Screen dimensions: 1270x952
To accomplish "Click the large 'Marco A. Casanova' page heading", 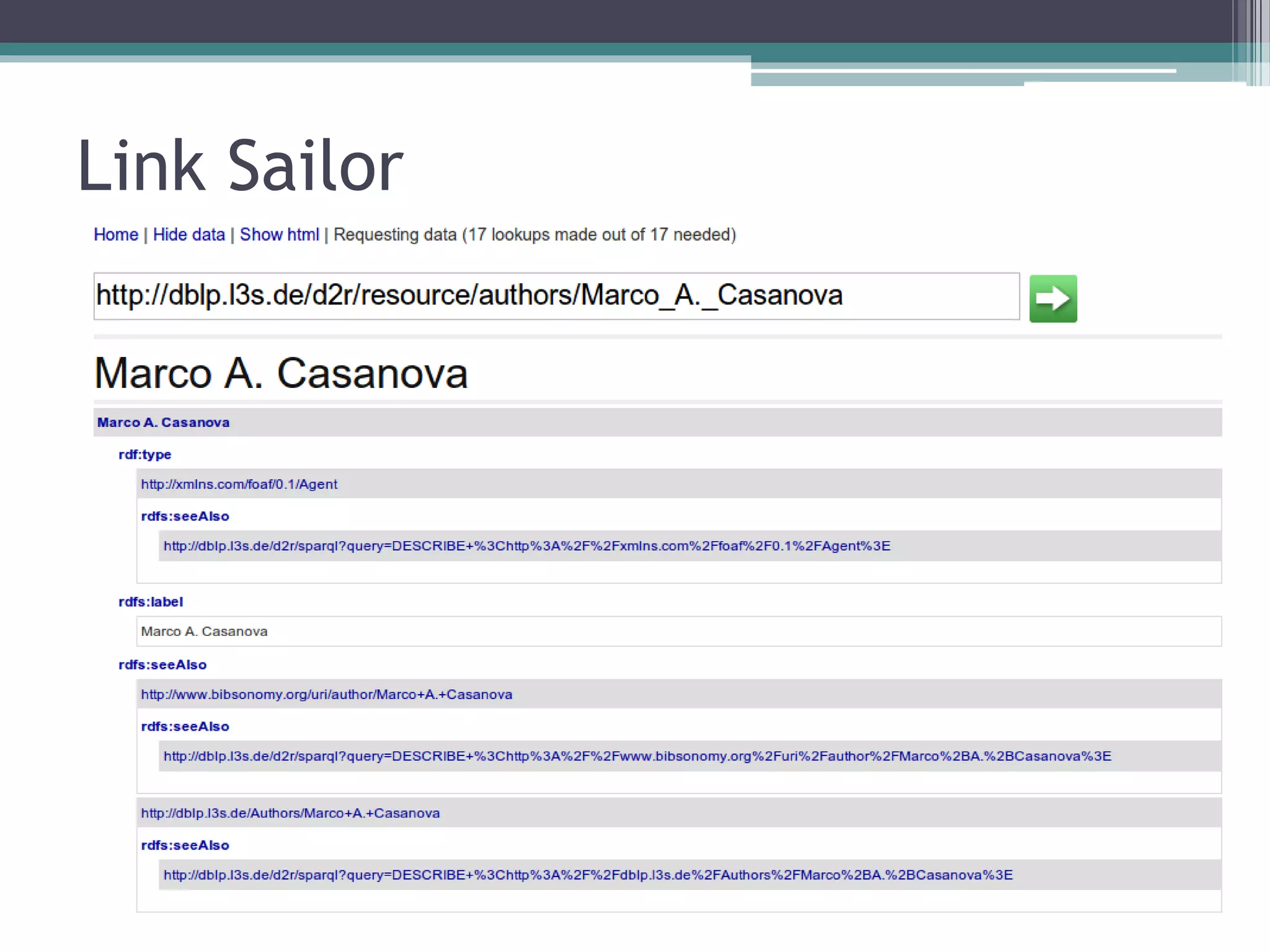I will pyautogui.click(x=281, y=374).
